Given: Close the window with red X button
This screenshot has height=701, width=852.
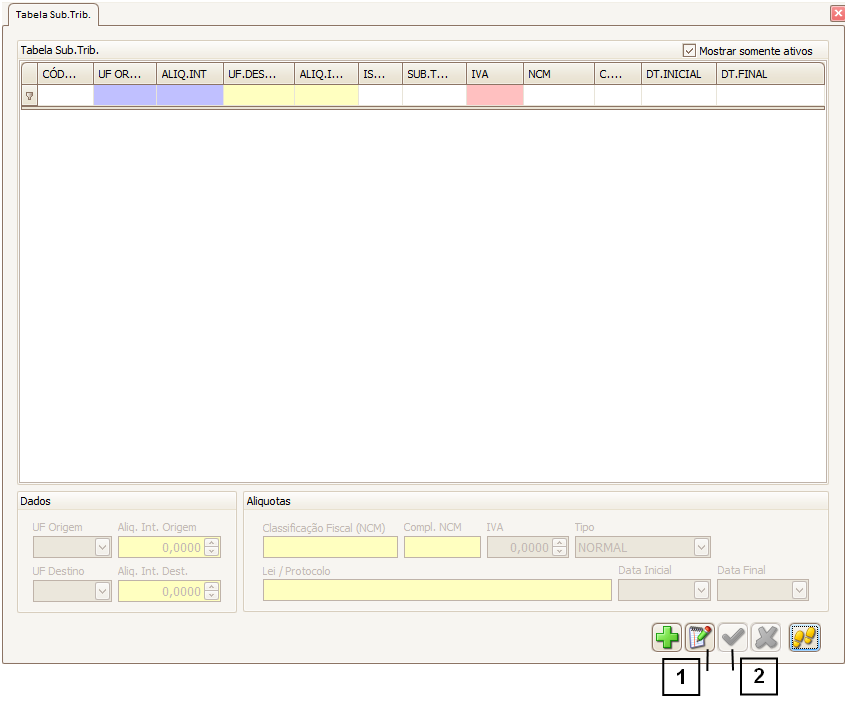Looking at the screenshot, I should point(837,14).
